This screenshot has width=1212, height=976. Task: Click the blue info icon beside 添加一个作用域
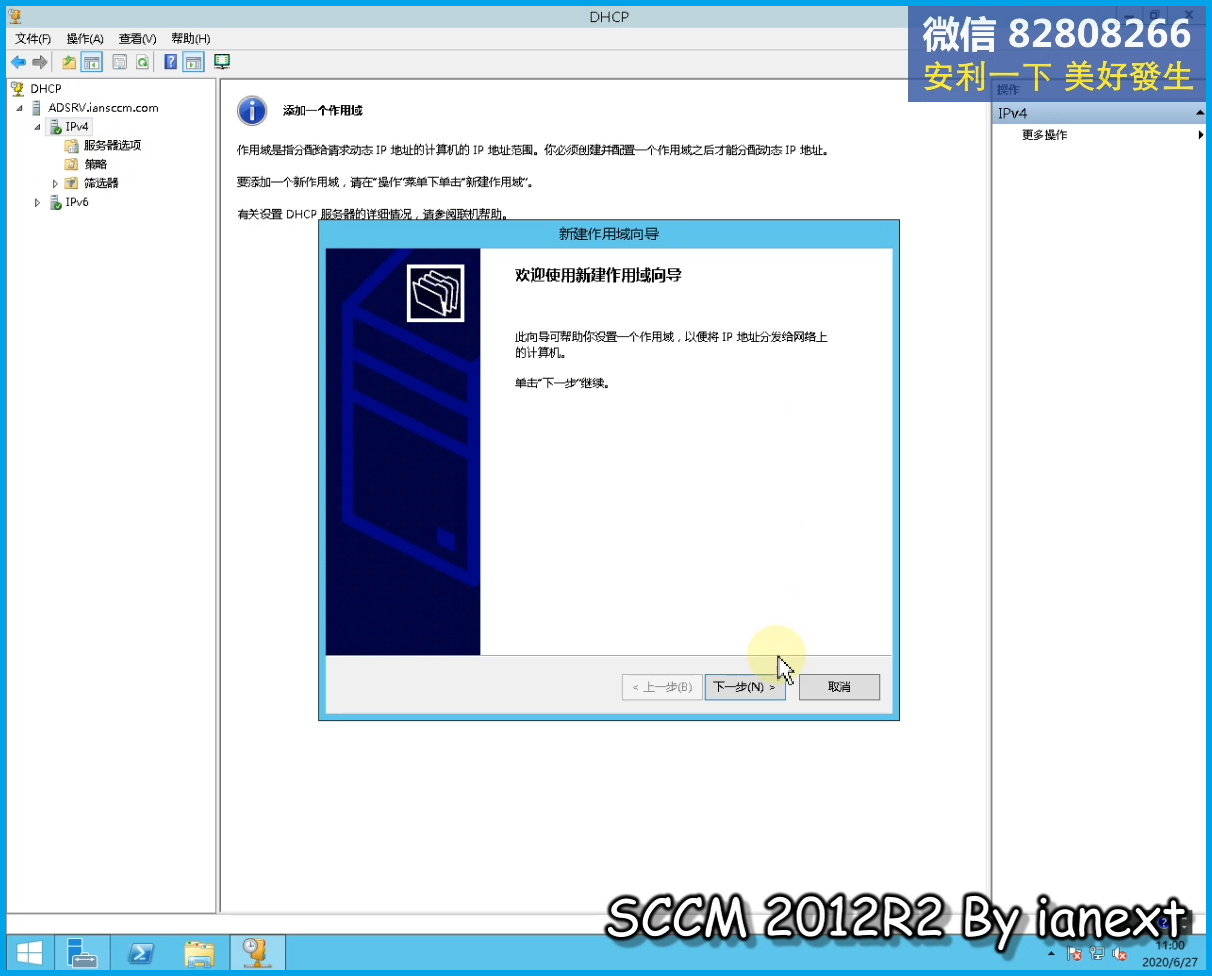click(x=252, y=111)
